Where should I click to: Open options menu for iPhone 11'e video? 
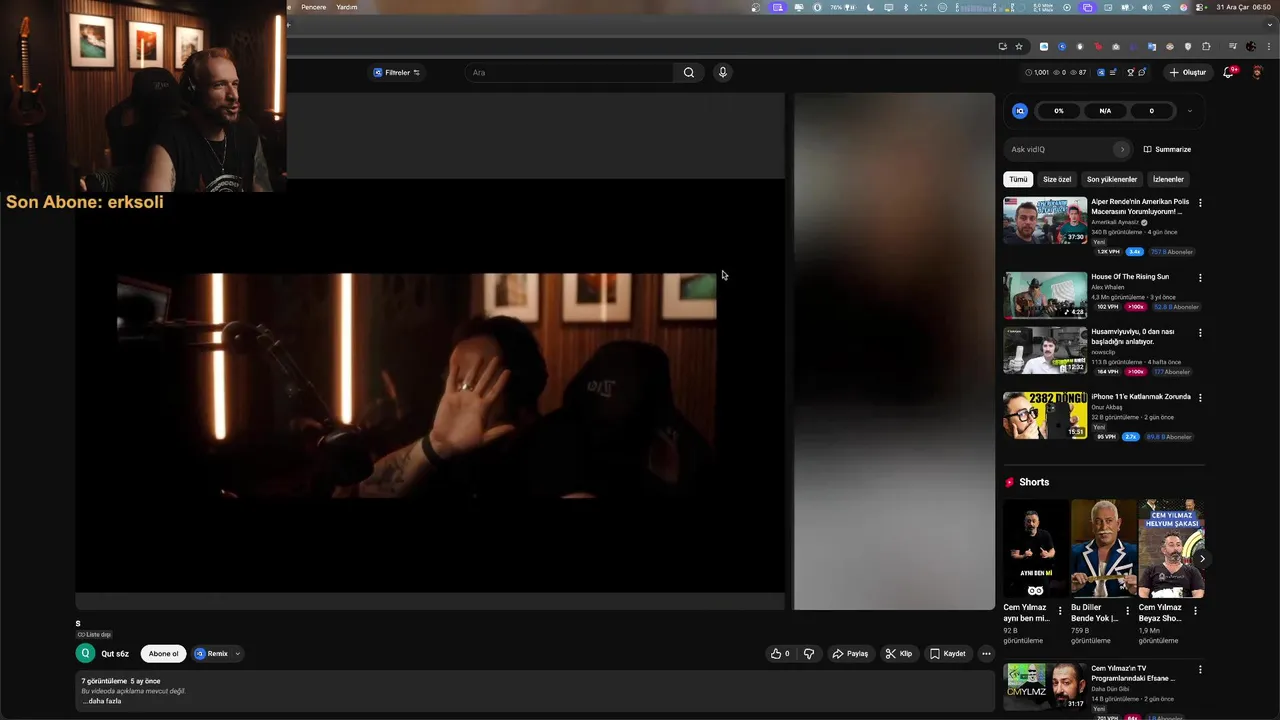[x=1200, y=397]
